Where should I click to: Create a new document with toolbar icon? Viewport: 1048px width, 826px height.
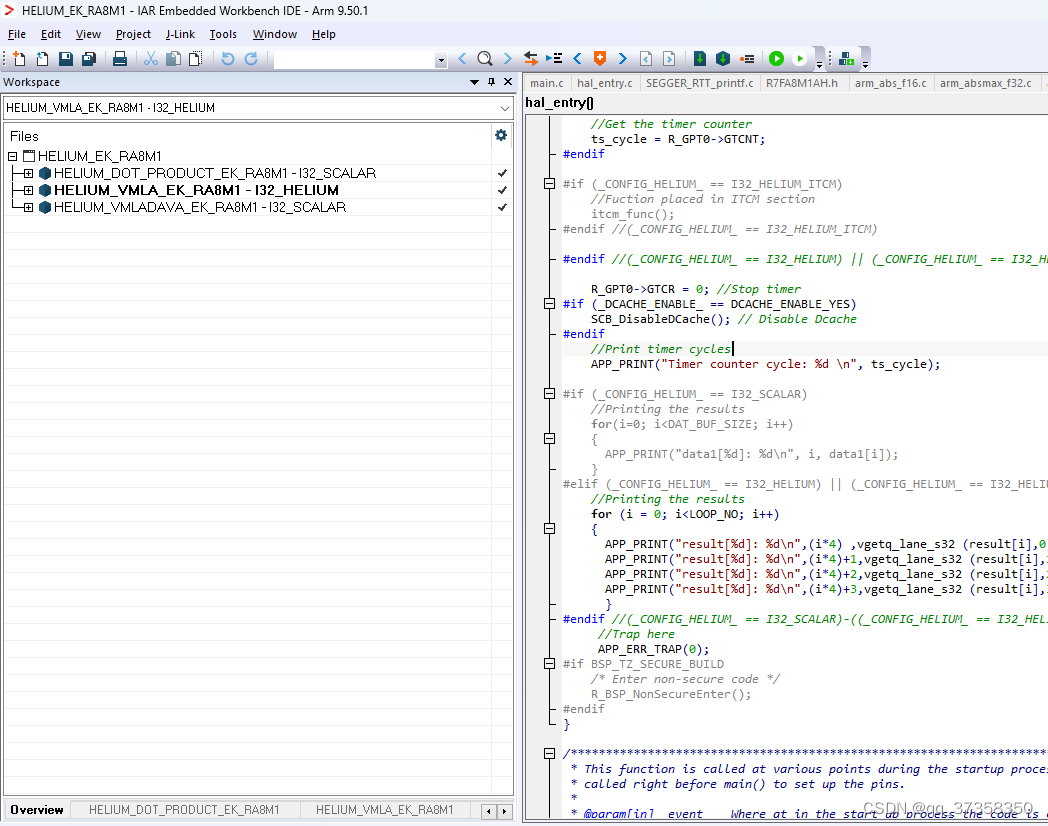pyautogui.click(x=19, y=59)
